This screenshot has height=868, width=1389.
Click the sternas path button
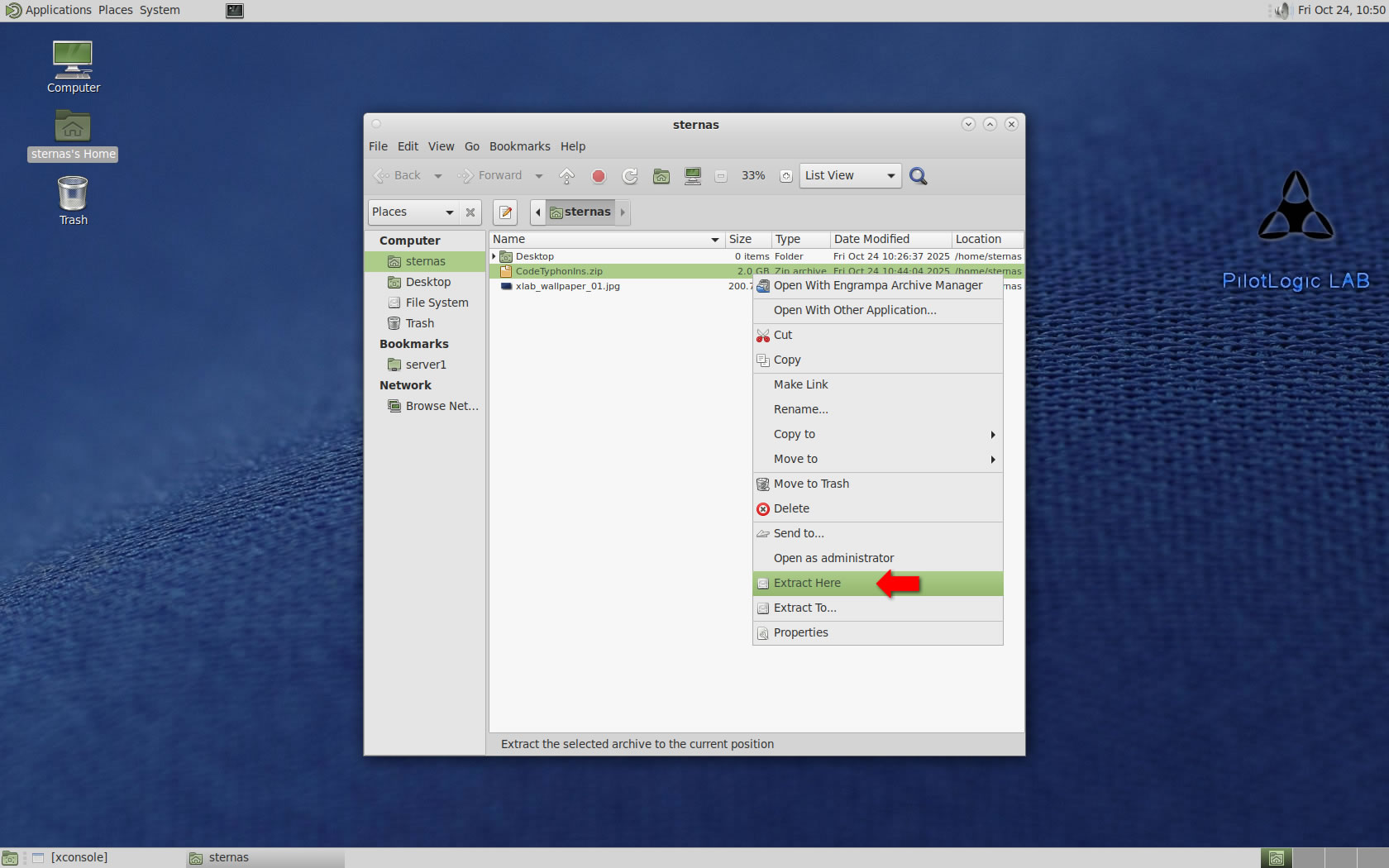pyautogui.click(x=580, y=212)
